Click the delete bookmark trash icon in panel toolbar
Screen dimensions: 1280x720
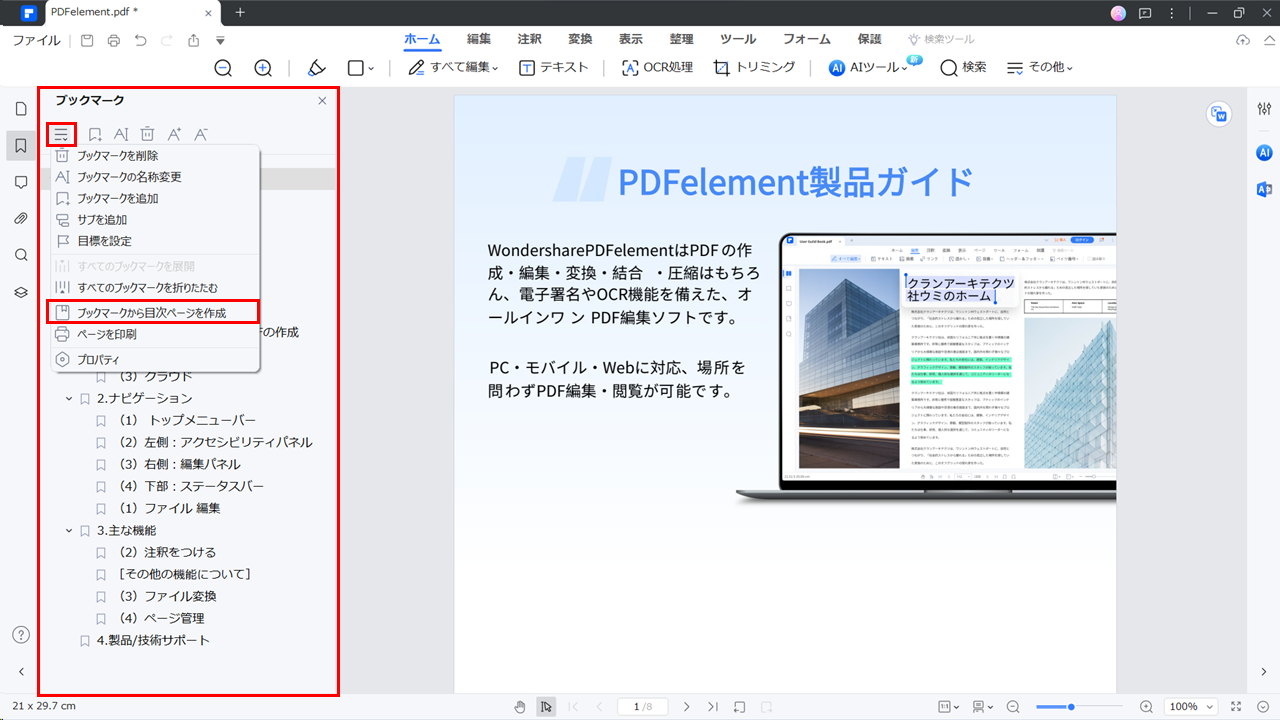pos(147,134)
